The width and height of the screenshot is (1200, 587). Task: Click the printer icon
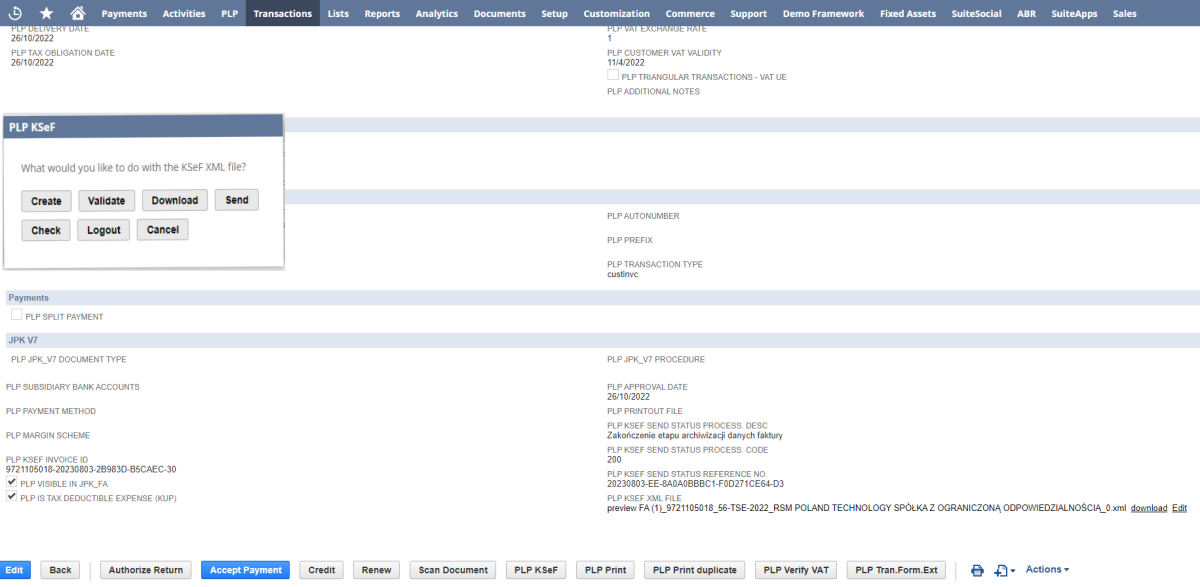[x=977, y=570]
